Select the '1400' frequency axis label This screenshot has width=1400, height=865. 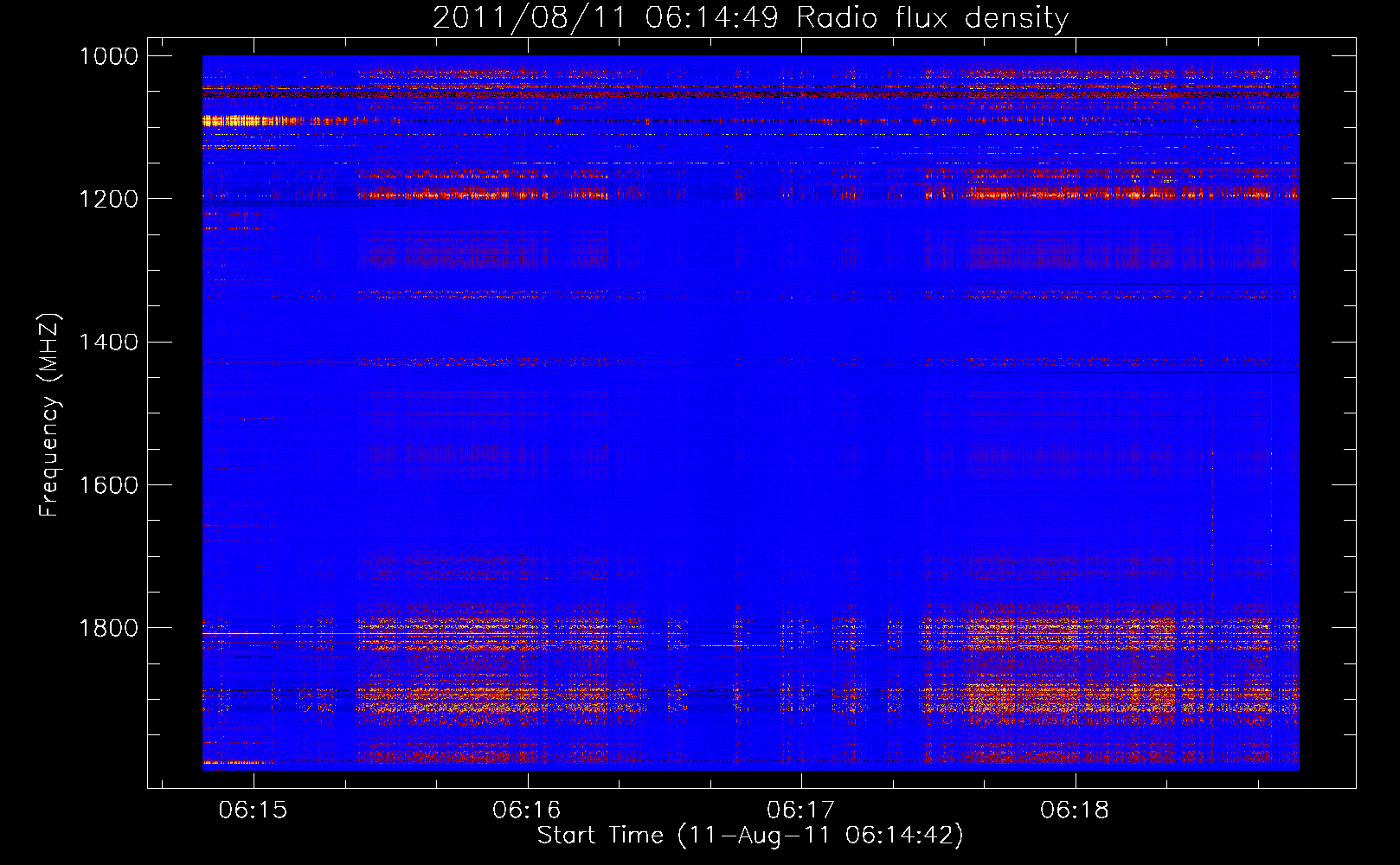109,342
